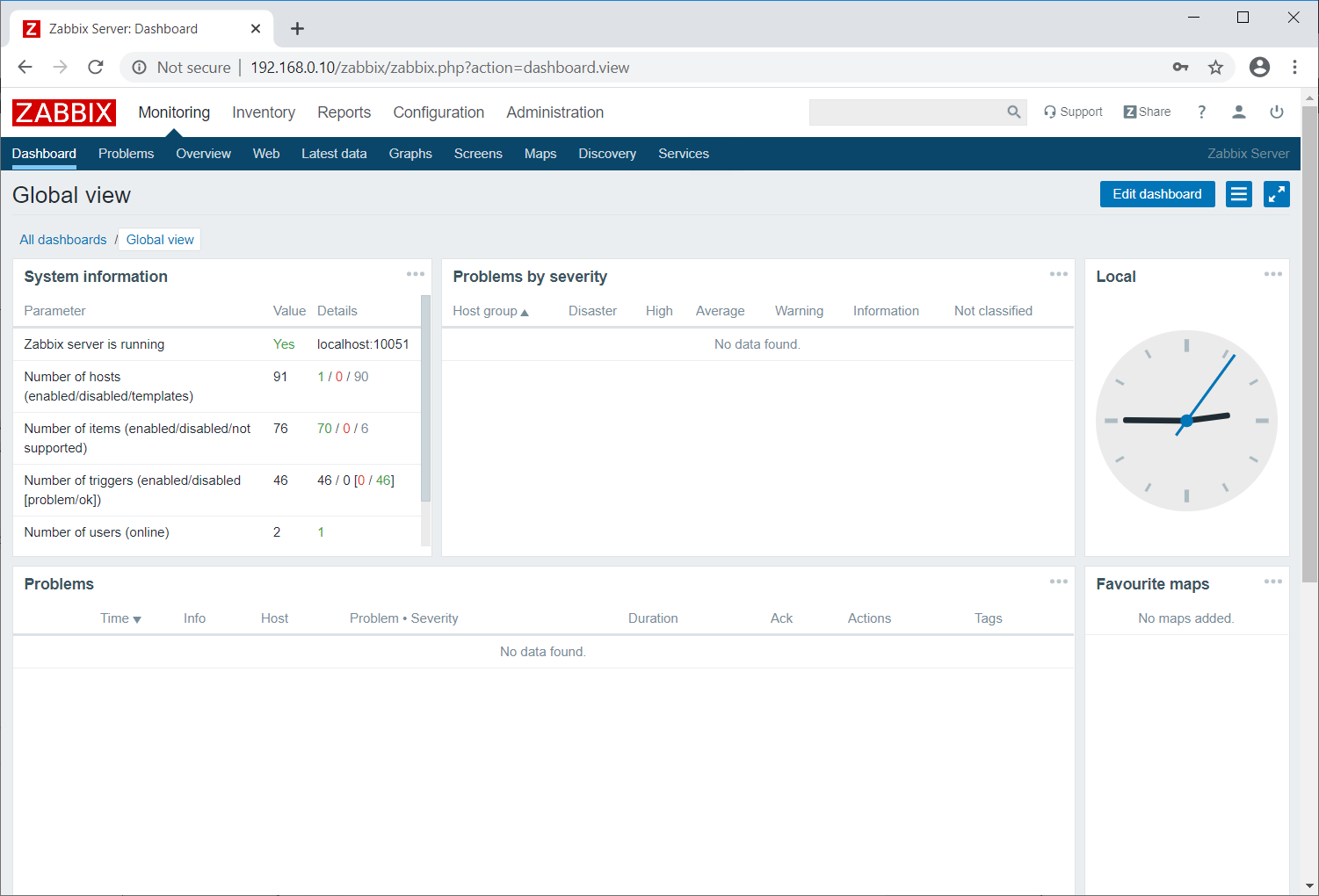Open the Reports menu
Image resolution: width=1319 pixels, height=896 pixels.
tap(344, 112)
